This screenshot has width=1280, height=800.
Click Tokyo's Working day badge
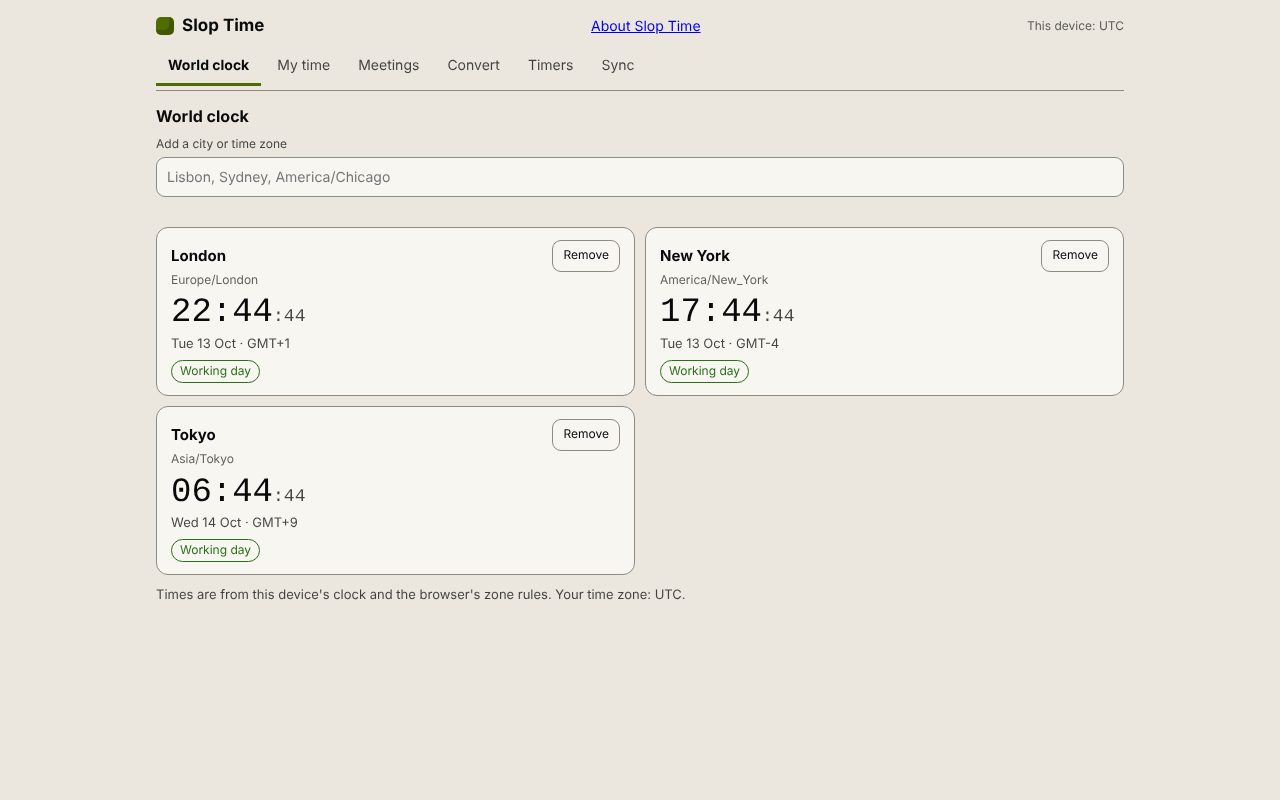coord(215,550)
